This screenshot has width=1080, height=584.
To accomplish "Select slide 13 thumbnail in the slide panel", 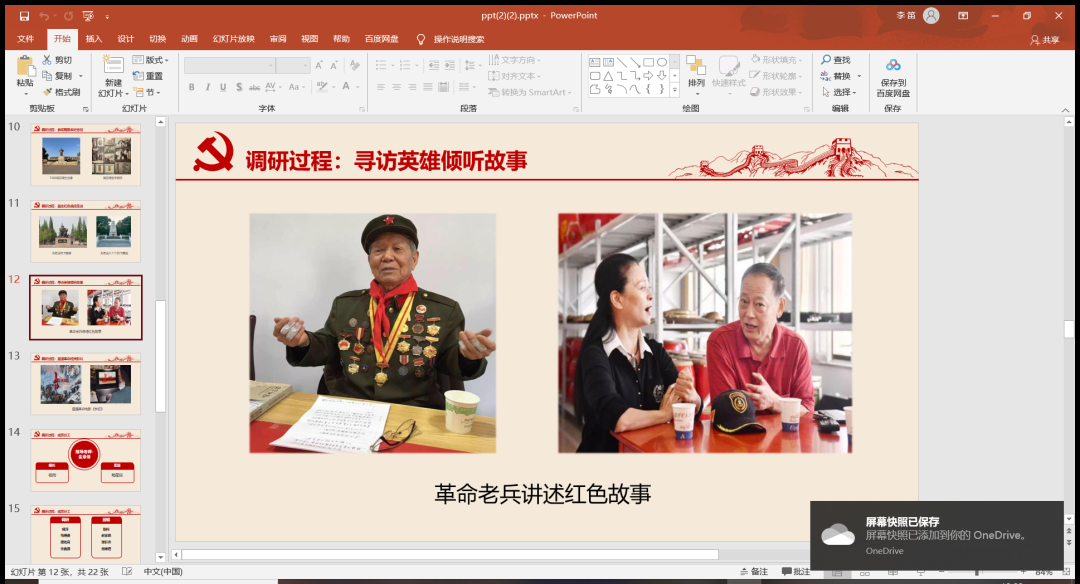I will (x=85, y=384).
